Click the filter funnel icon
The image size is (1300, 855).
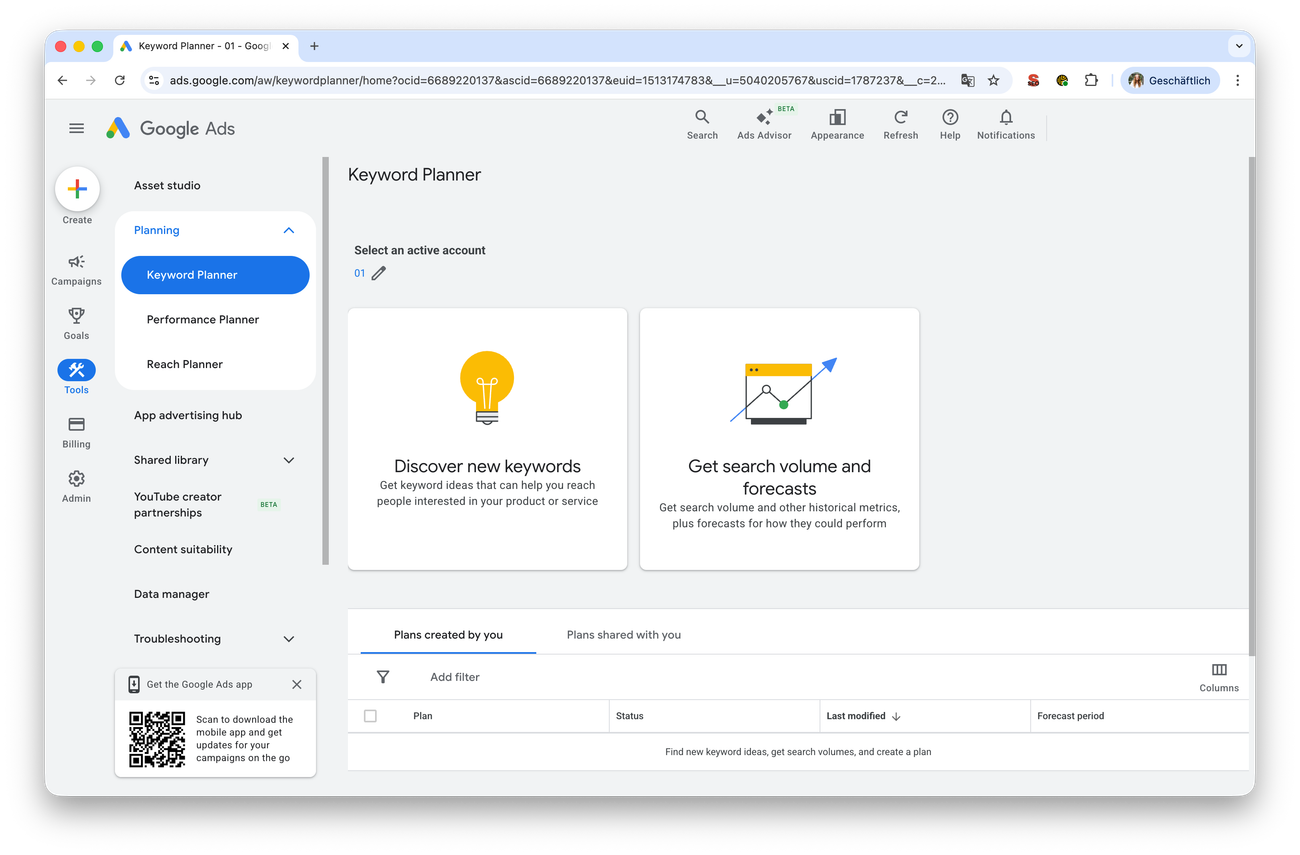383,677
